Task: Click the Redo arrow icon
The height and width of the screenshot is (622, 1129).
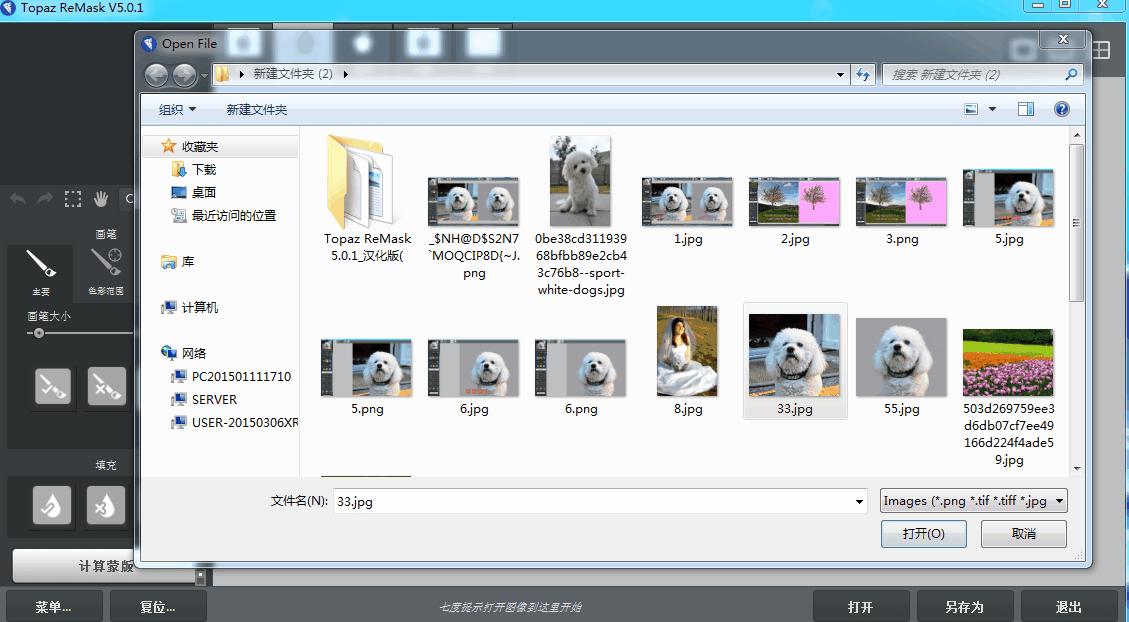Action: point(44,198)
